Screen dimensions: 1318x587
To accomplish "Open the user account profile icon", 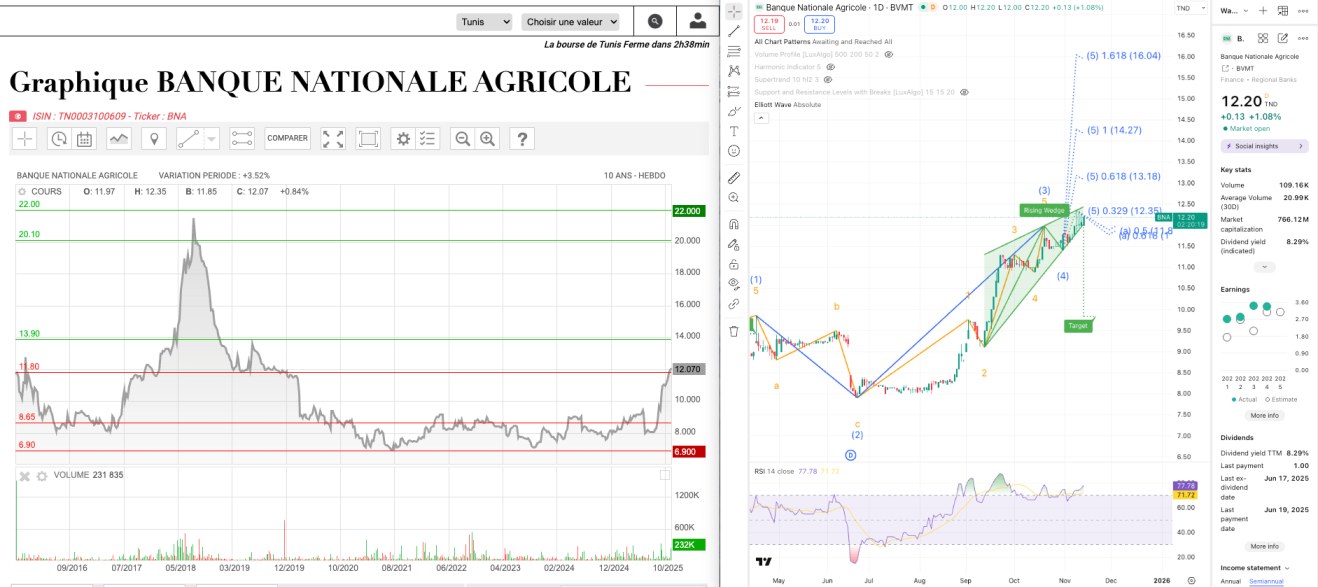I will point(698,21).
